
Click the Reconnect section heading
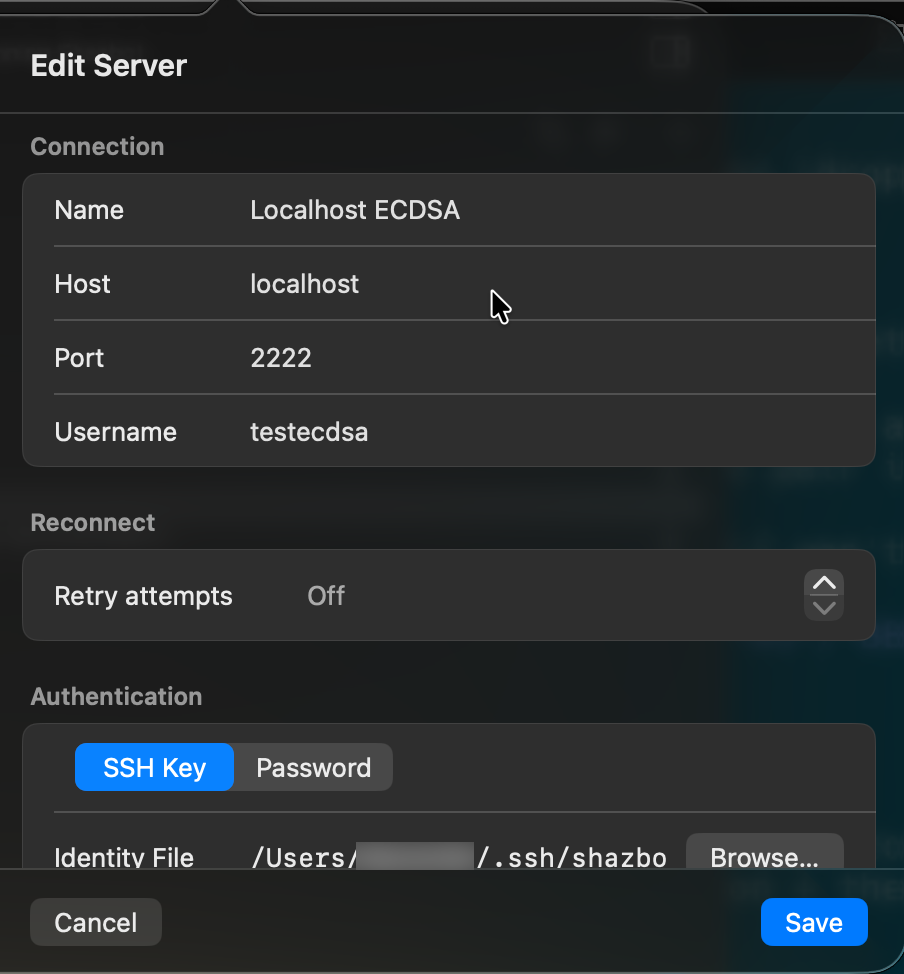(x=93, y=522)
